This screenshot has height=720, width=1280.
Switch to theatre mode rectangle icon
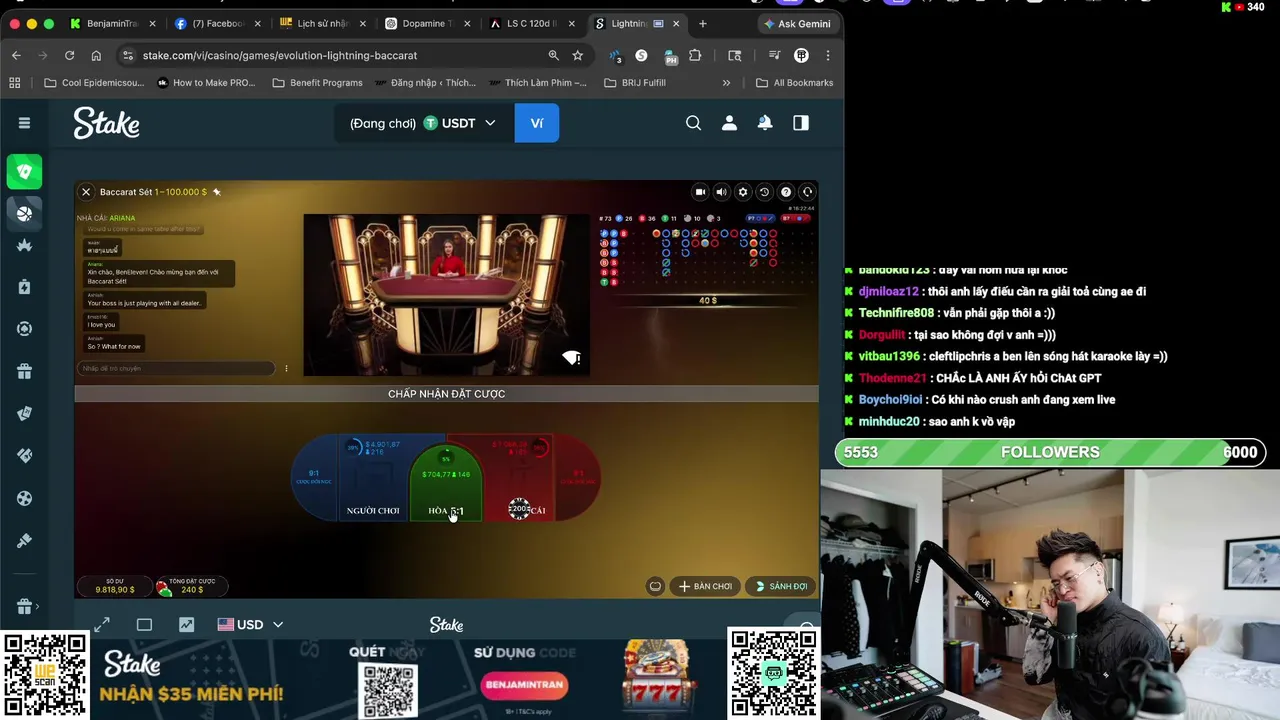[x=144, y=625]
